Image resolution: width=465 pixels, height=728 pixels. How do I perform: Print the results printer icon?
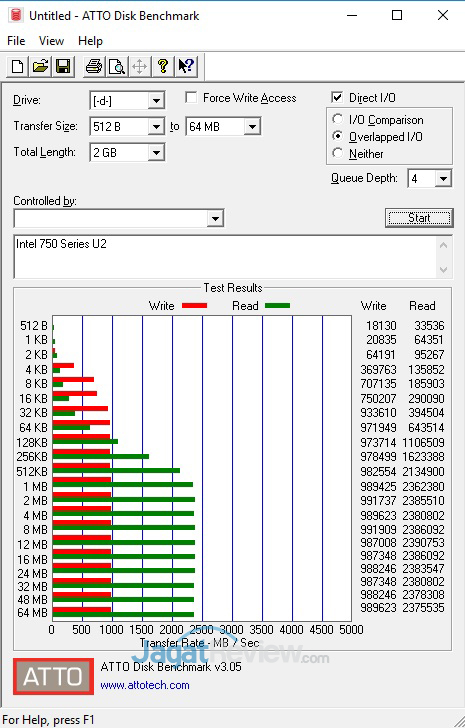click(94, 66)
